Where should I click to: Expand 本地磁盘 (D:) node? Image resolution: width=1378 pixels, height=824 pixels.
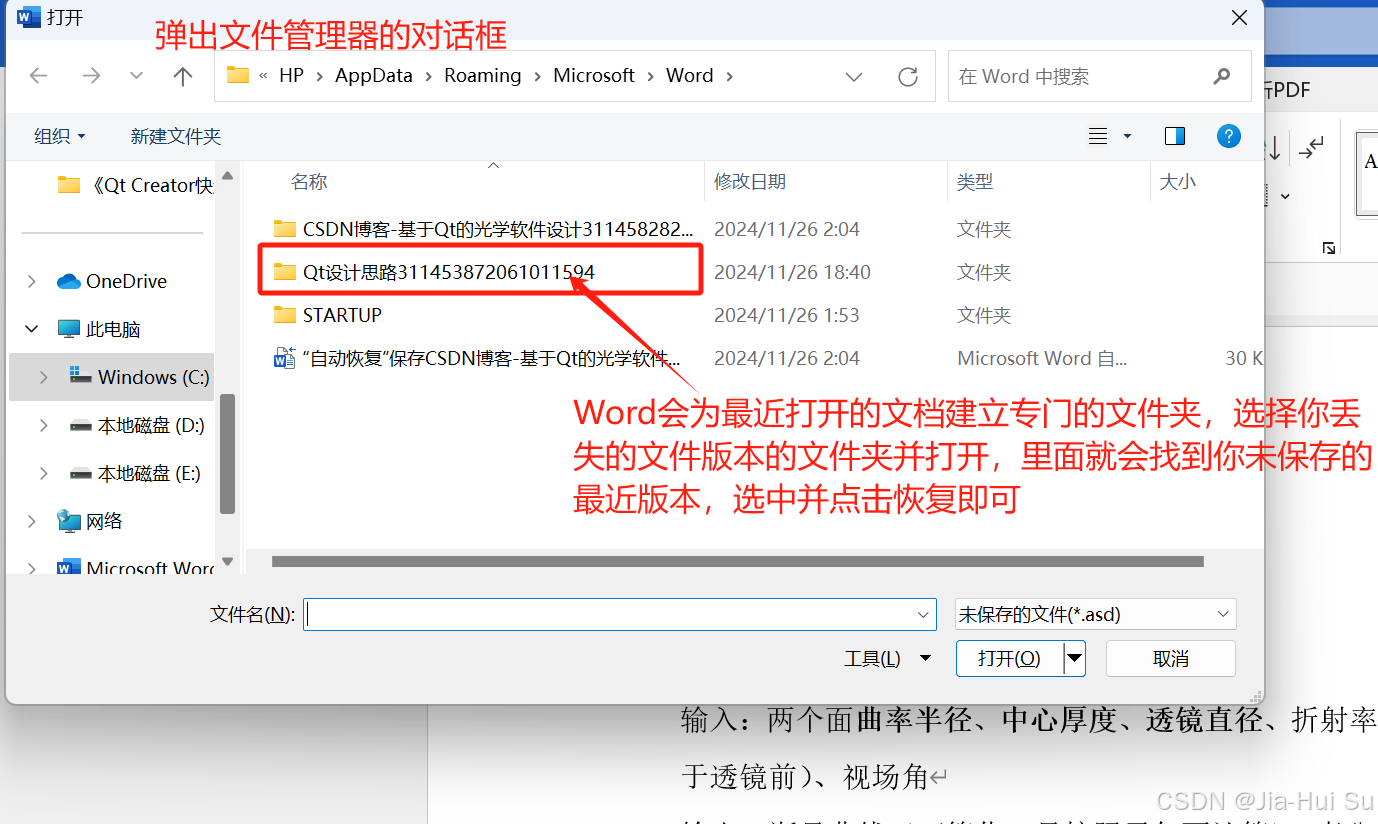tap(43, 425)
